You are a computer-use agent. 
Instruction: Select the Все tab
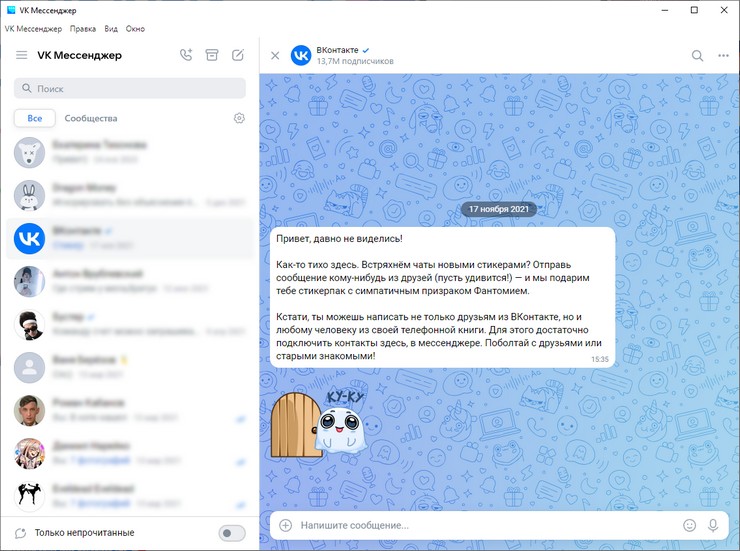point(35,118)
